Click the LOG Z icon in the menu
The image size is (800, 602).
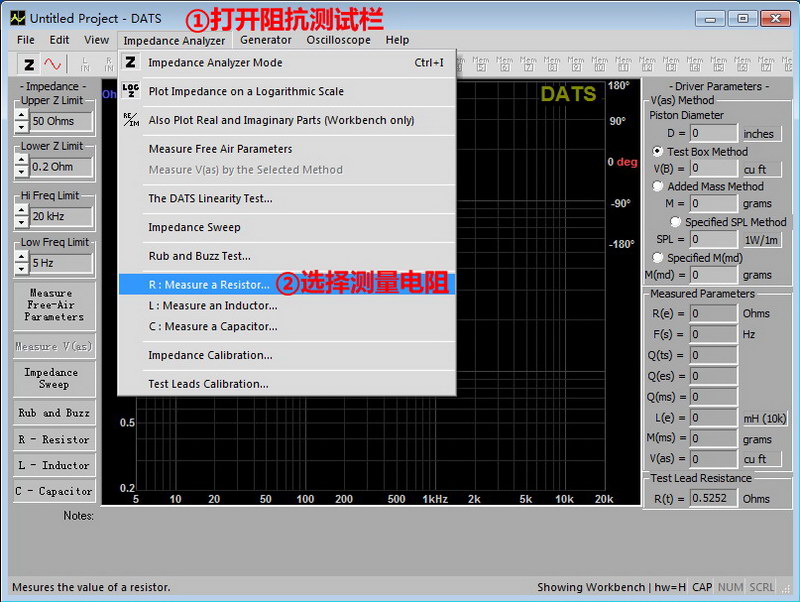(x=131, y=91)
